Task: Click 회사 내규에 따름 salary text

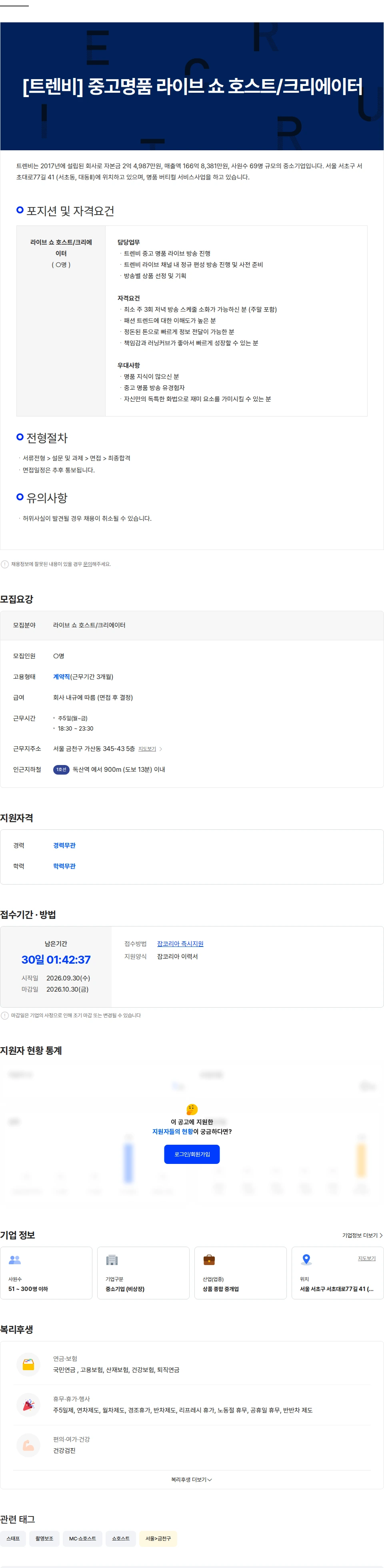Action: [x=93, y=697]
